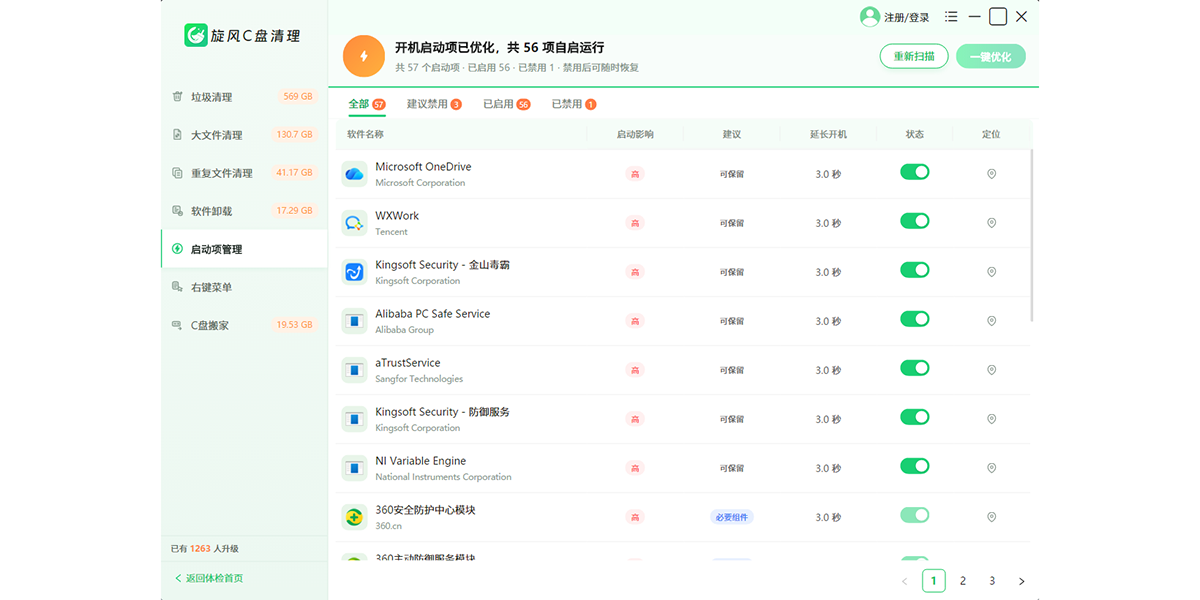Switch to 建议禁用 tab
Image resolution: width=1200 pixels, height=600 pixels.
434,104
